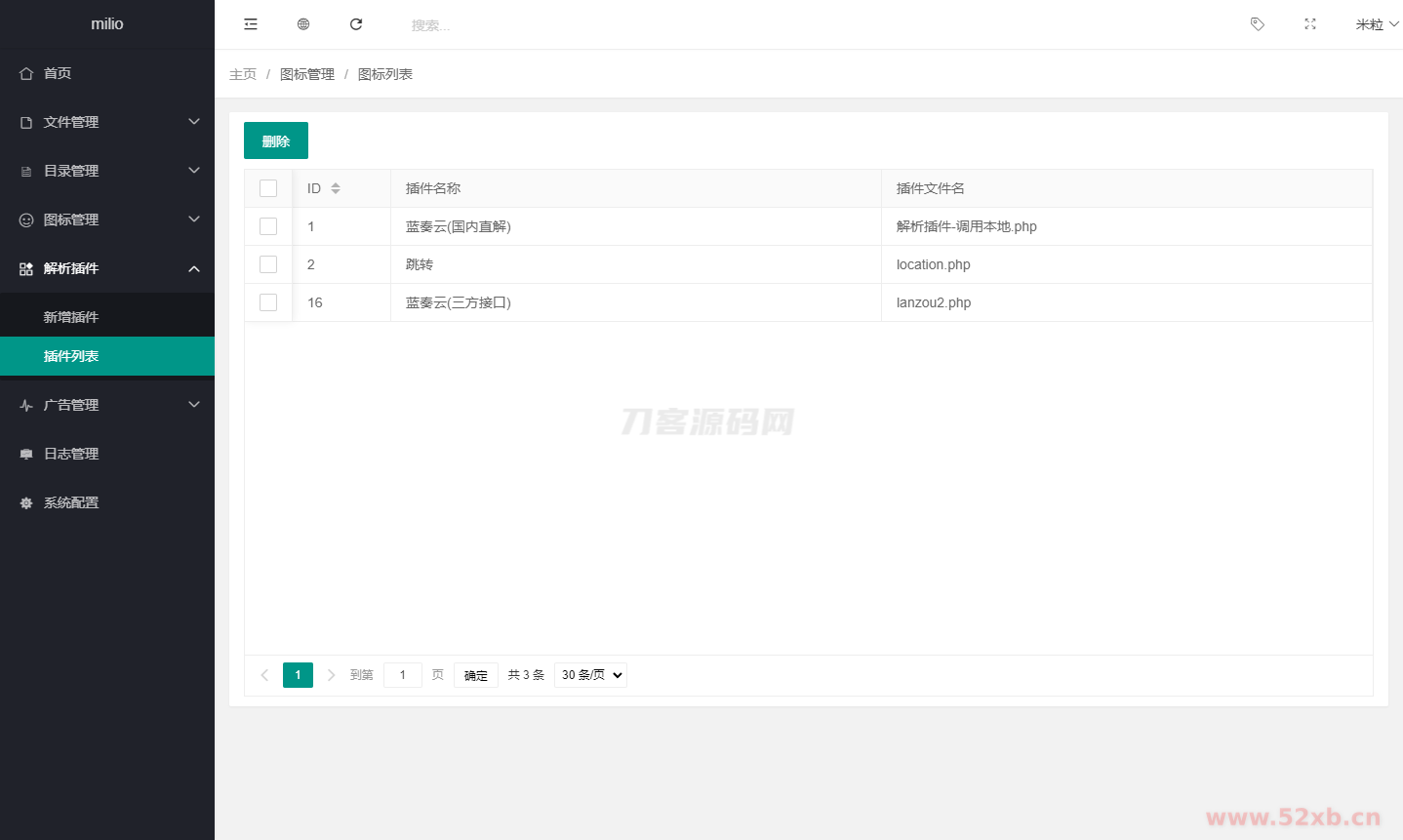The image size is (1403, 840).
Task: Open the language switcher globe icon
Action: coord(303,23)
